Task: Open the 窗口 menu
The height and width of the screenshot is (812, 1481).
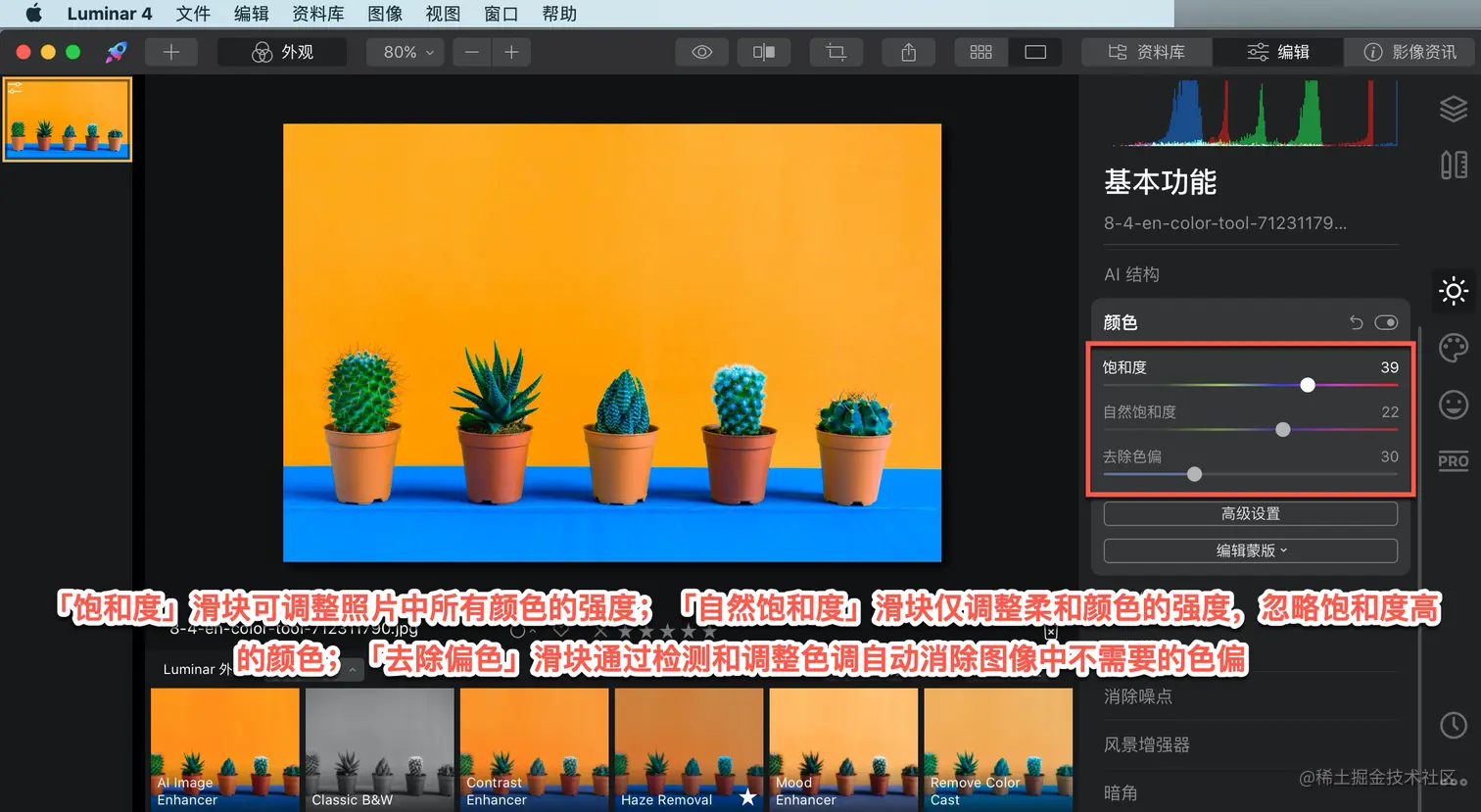Action: coord(501,14)
